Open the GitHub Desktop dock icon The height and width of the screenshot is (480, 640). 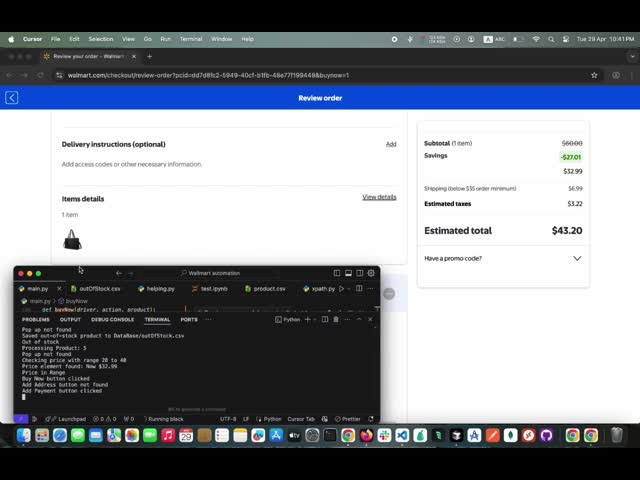(546, 436)
